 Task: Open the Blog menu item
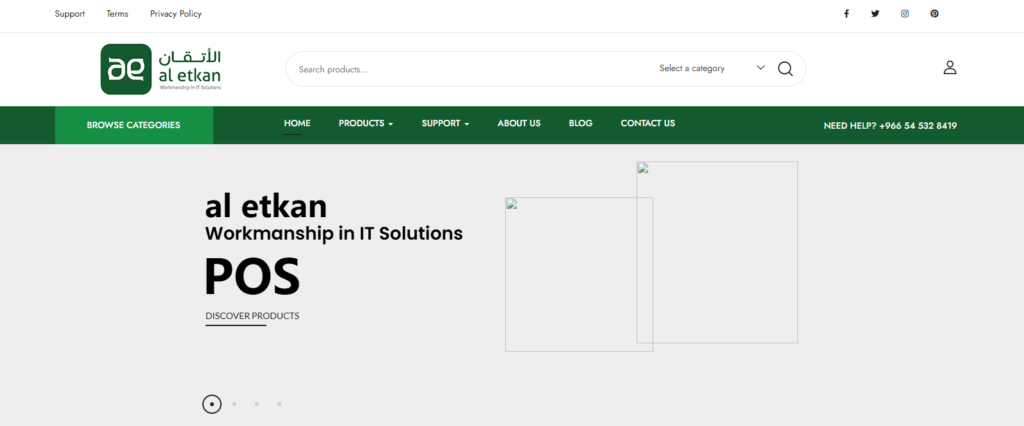click(580, 124)
